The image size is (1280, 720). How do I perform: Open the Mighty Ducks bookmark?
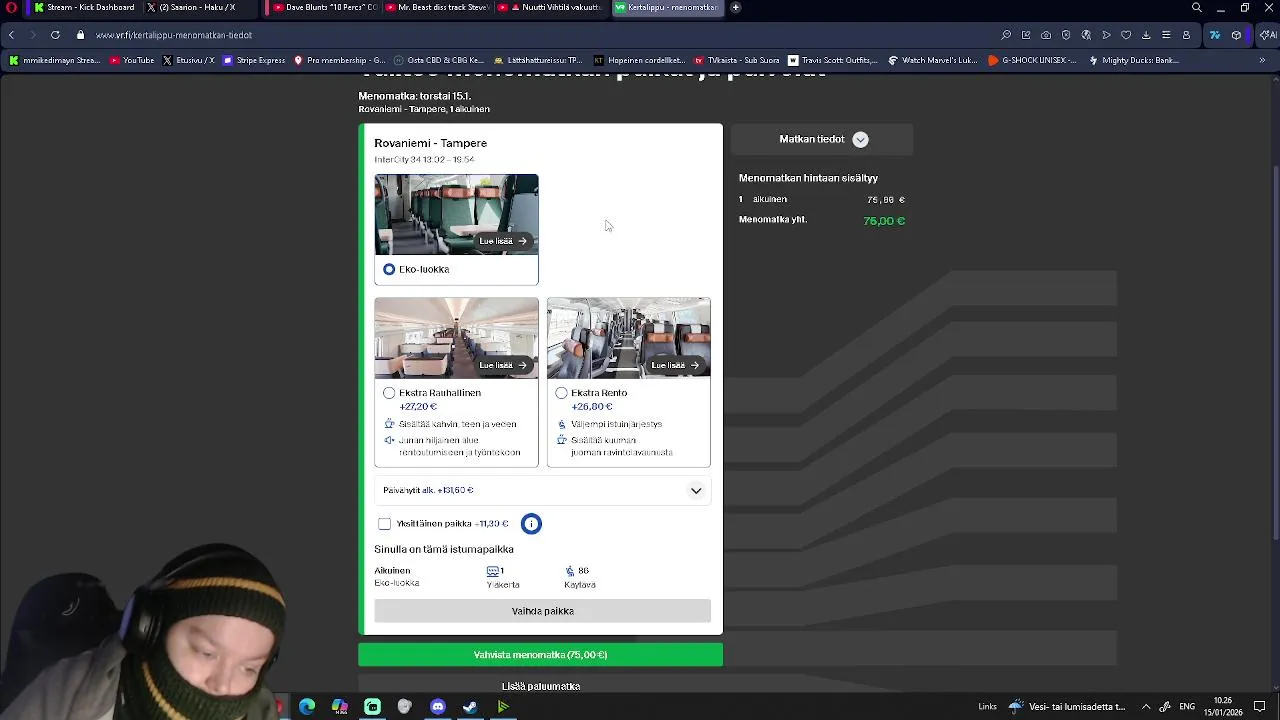pyautogui.click(x=1133, y=60)
